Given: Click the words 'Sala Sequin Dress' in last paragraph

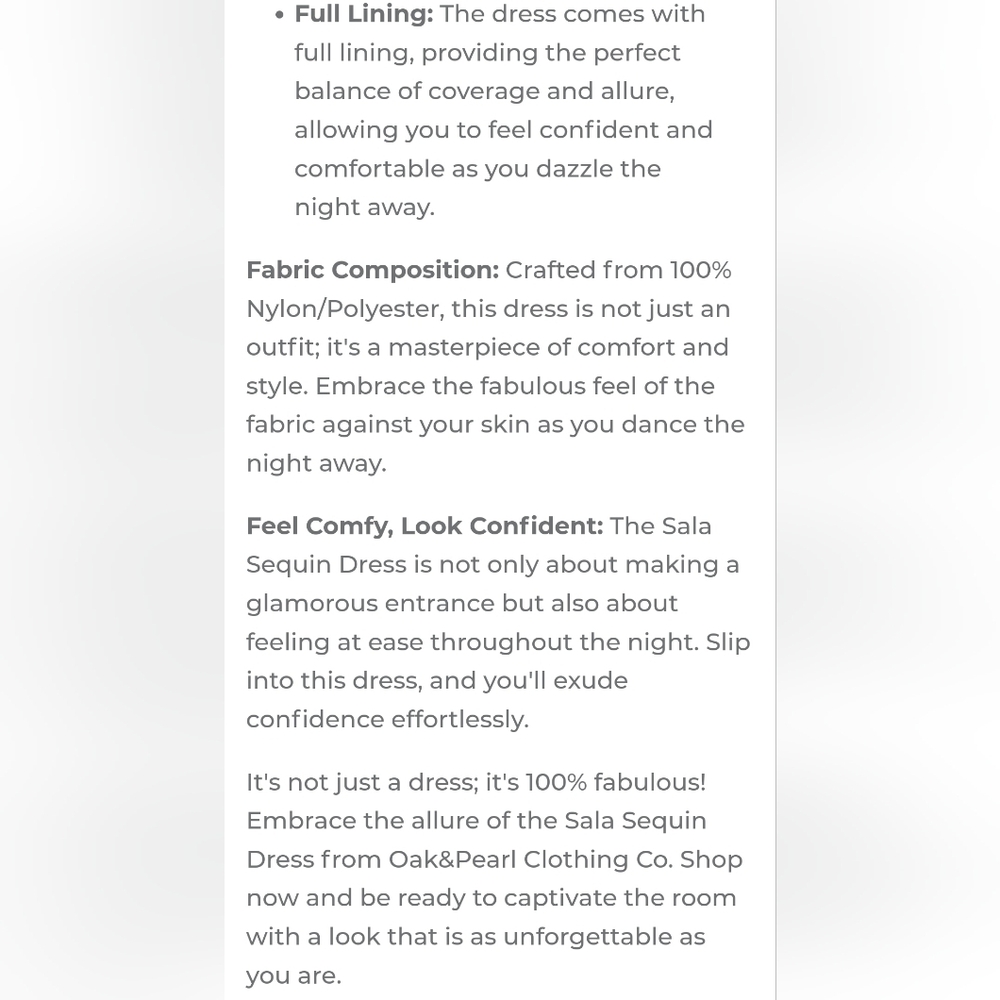Looking at the screenshot, I should [476, 840].
